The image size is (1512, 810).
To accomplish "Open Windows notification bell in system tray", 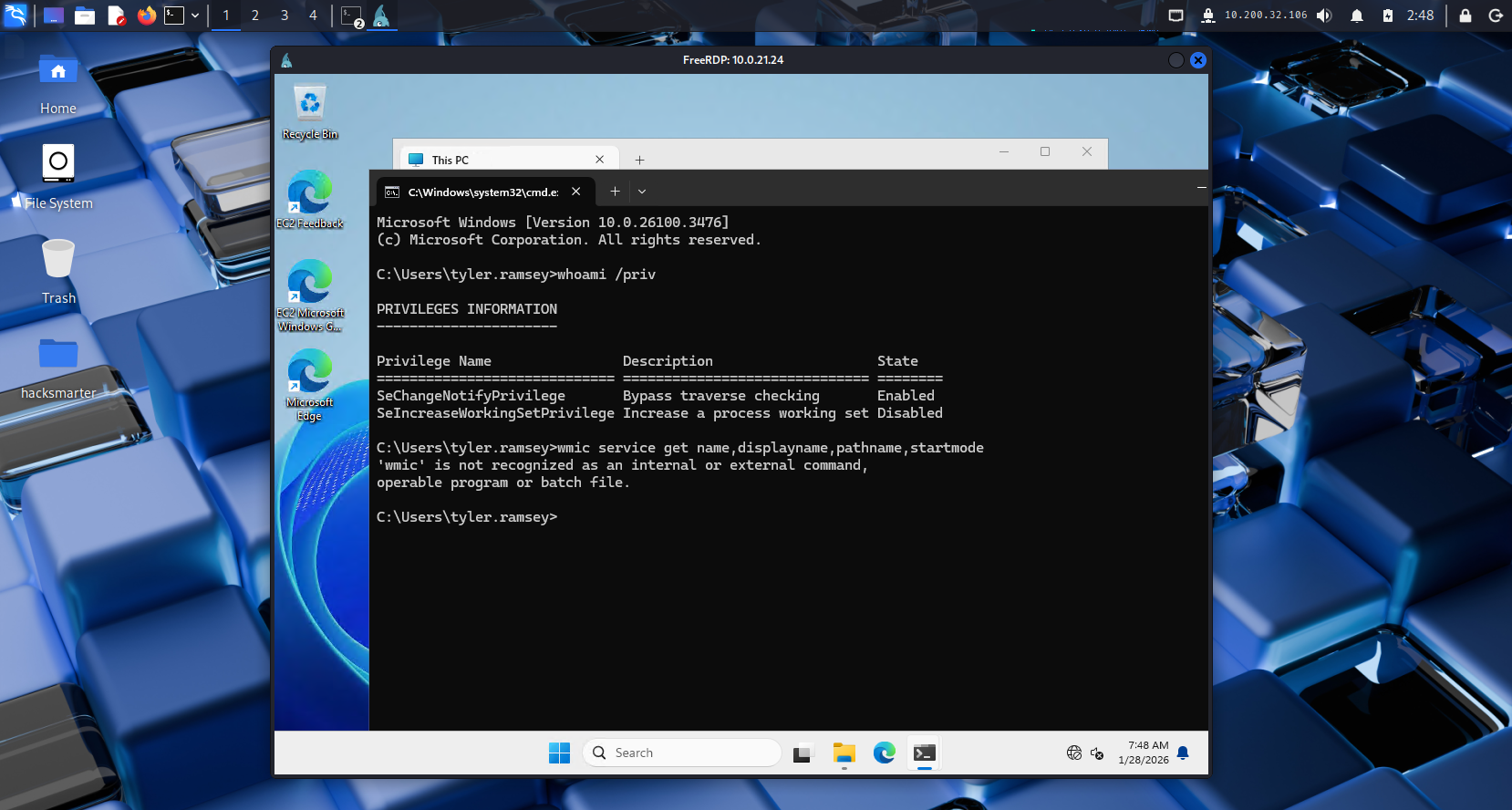I will coord(1183,753).
